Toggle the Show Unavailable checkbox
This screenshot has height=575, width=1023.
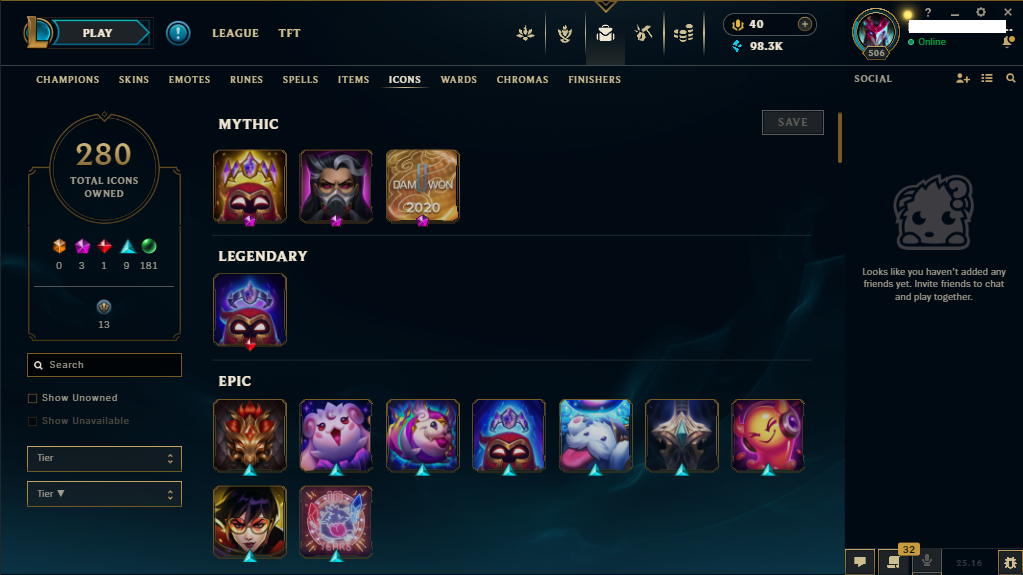32,421
